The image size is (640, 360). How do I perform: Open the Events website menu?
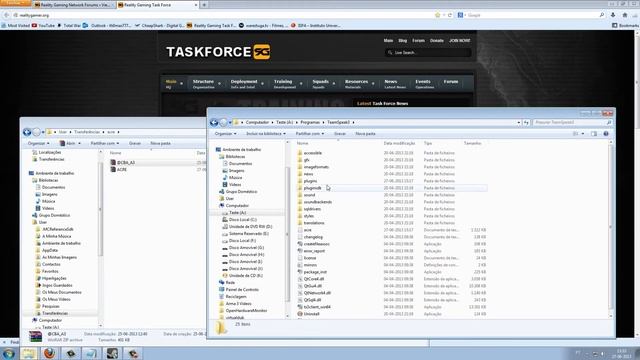point(424,84)
